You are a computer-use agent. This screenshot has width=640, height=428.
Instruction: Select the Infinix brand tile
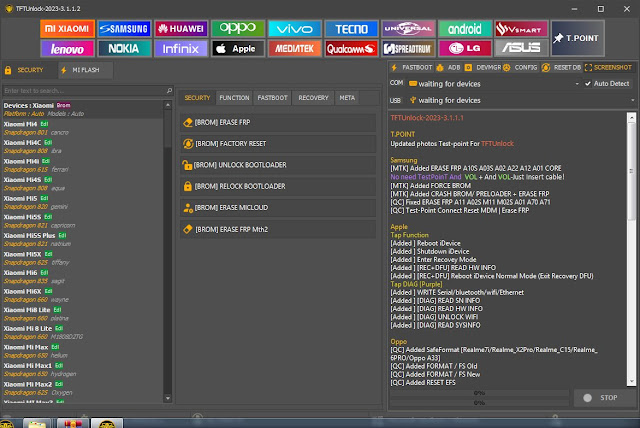181,49
